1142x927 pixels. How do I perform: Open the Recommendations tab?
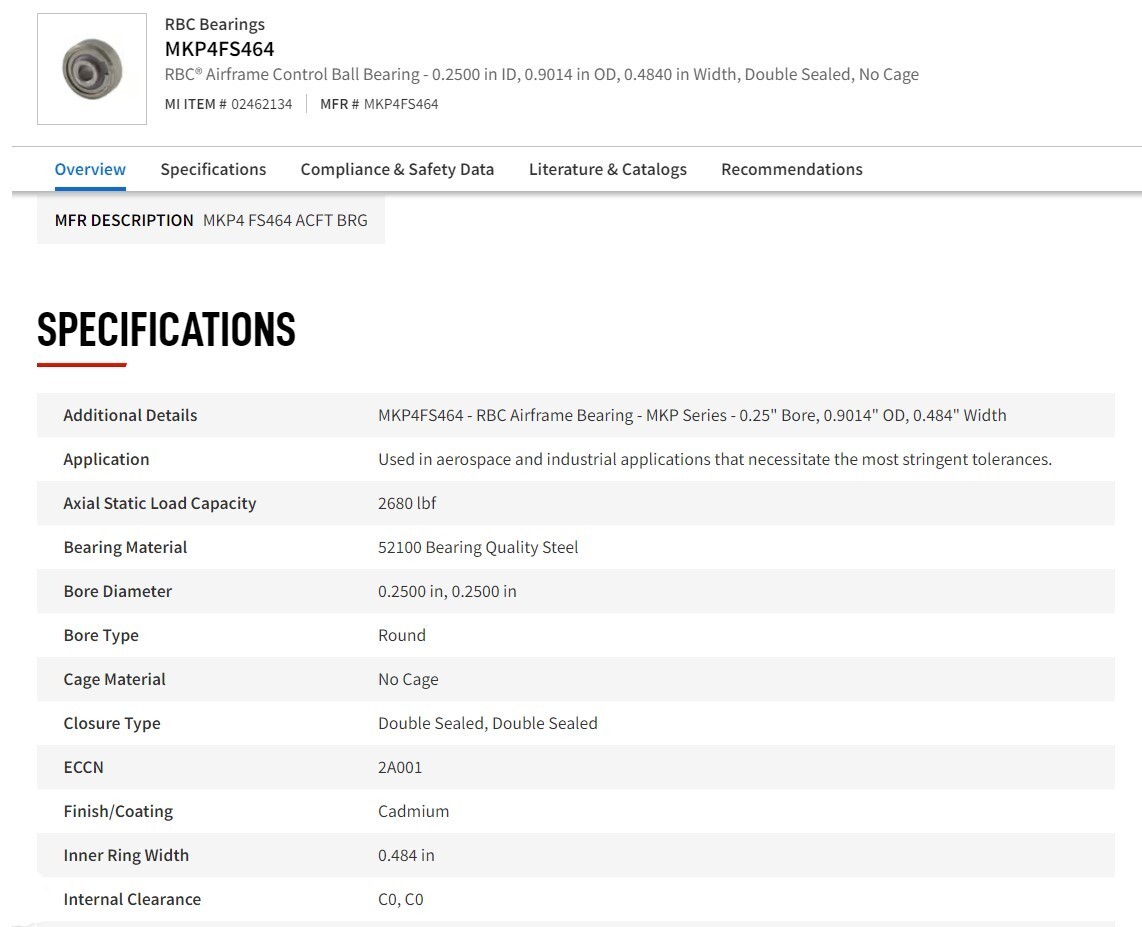pyautogui.click(x=792, y=169)
